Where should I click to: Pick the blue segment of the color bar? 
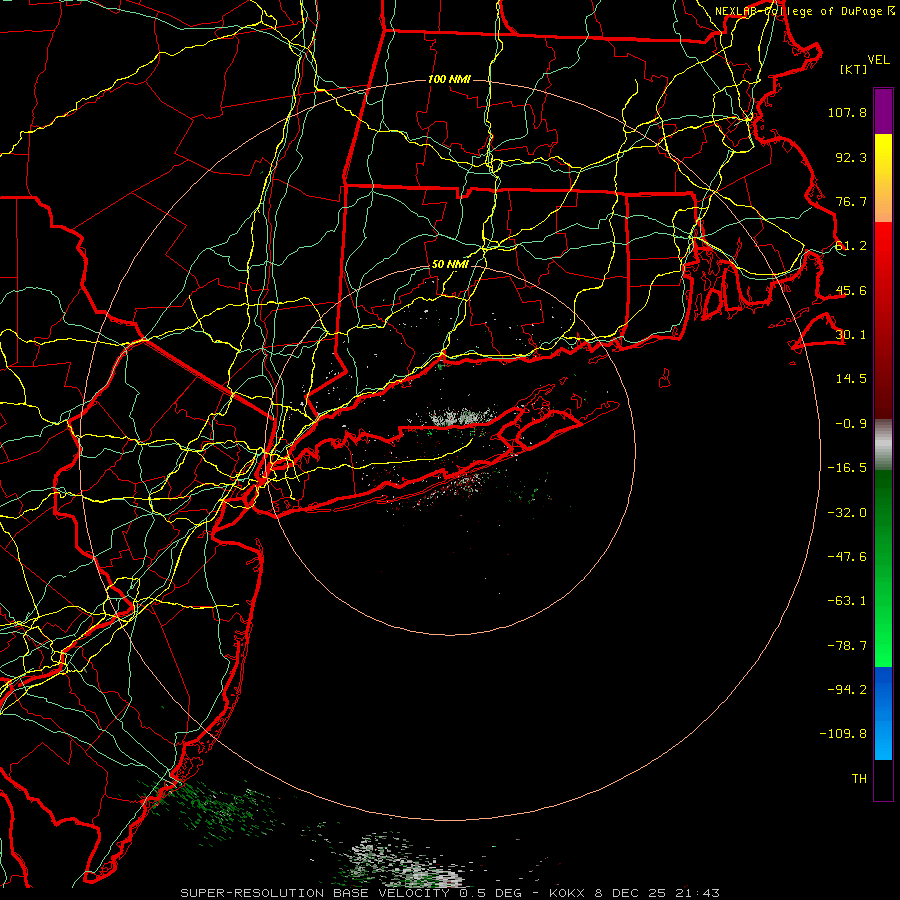[x=883, y=713]
